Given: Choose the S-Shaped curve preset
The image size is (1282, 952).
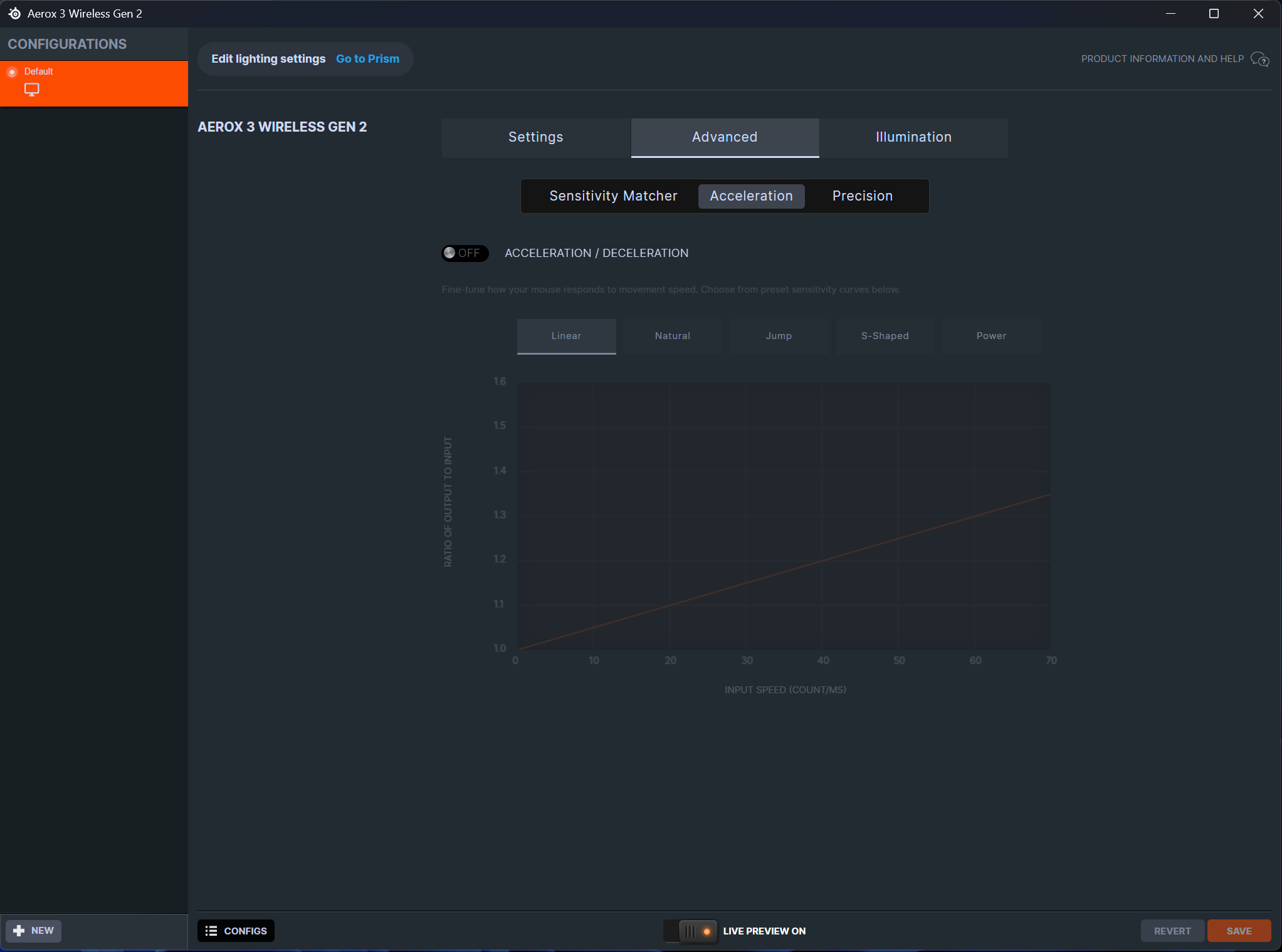Looking at the screenshot, I should coord(885,336).
